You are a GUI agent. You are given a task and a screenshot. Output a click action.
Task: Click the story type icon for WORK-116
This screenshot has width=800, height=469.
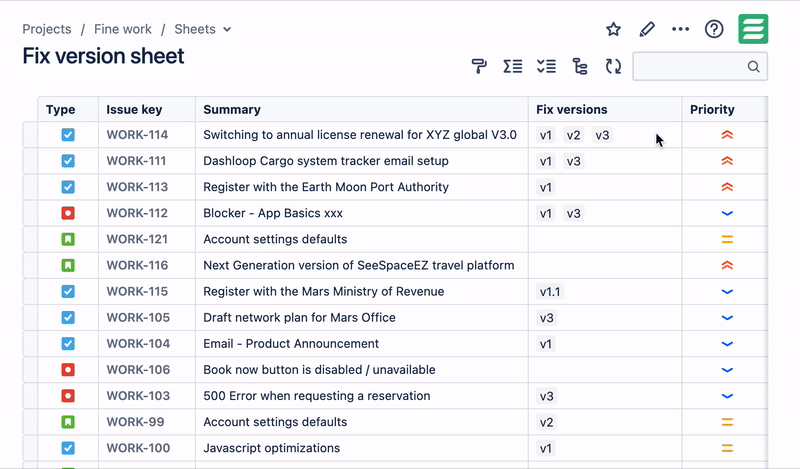click(68, 265)
